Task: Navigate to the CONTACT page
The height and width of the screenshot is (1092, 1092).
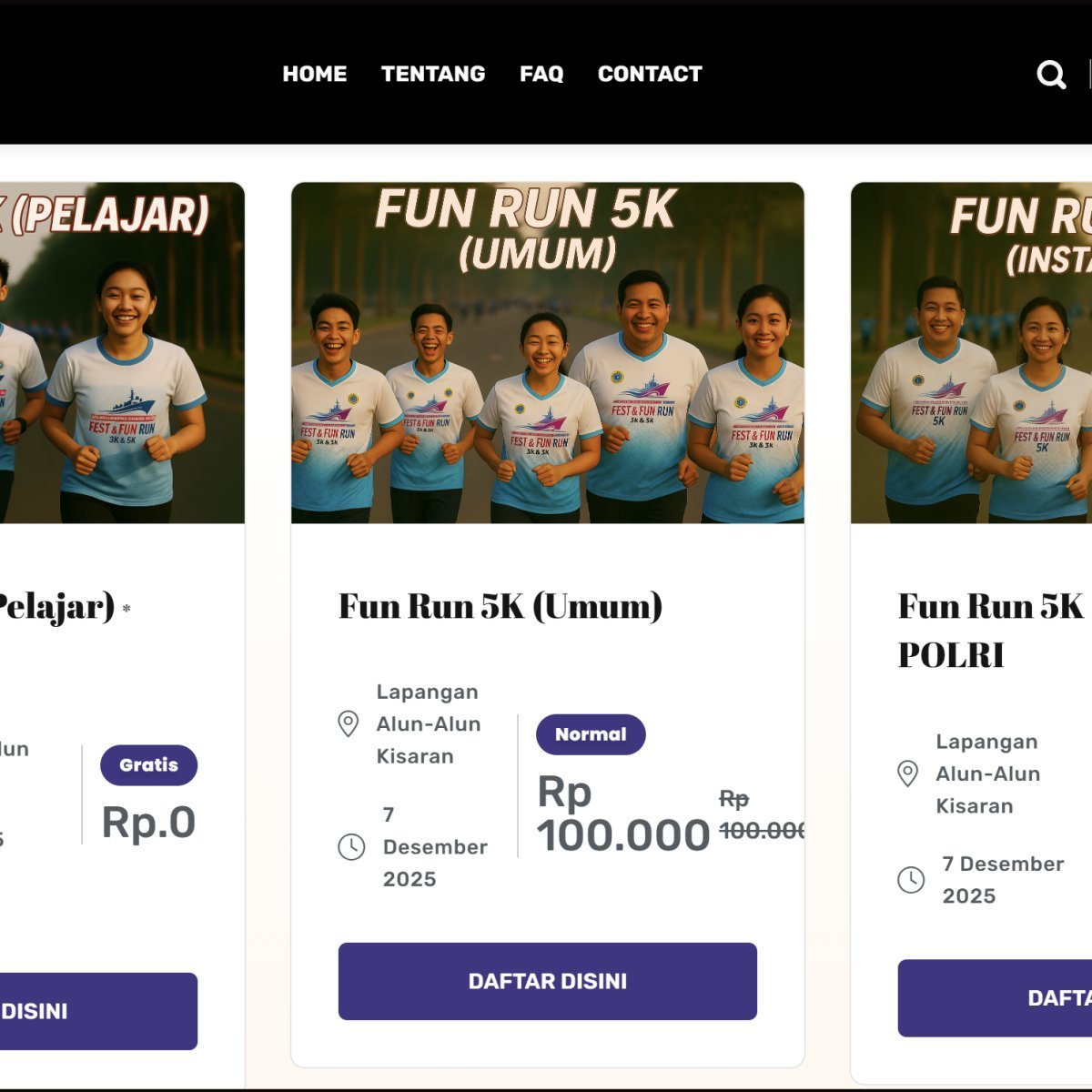Action: tap(650, 74)
